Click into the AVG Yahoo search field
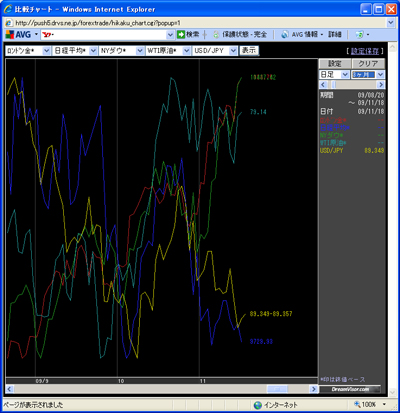The image size is (400, 413). click(x=104, y=35)
